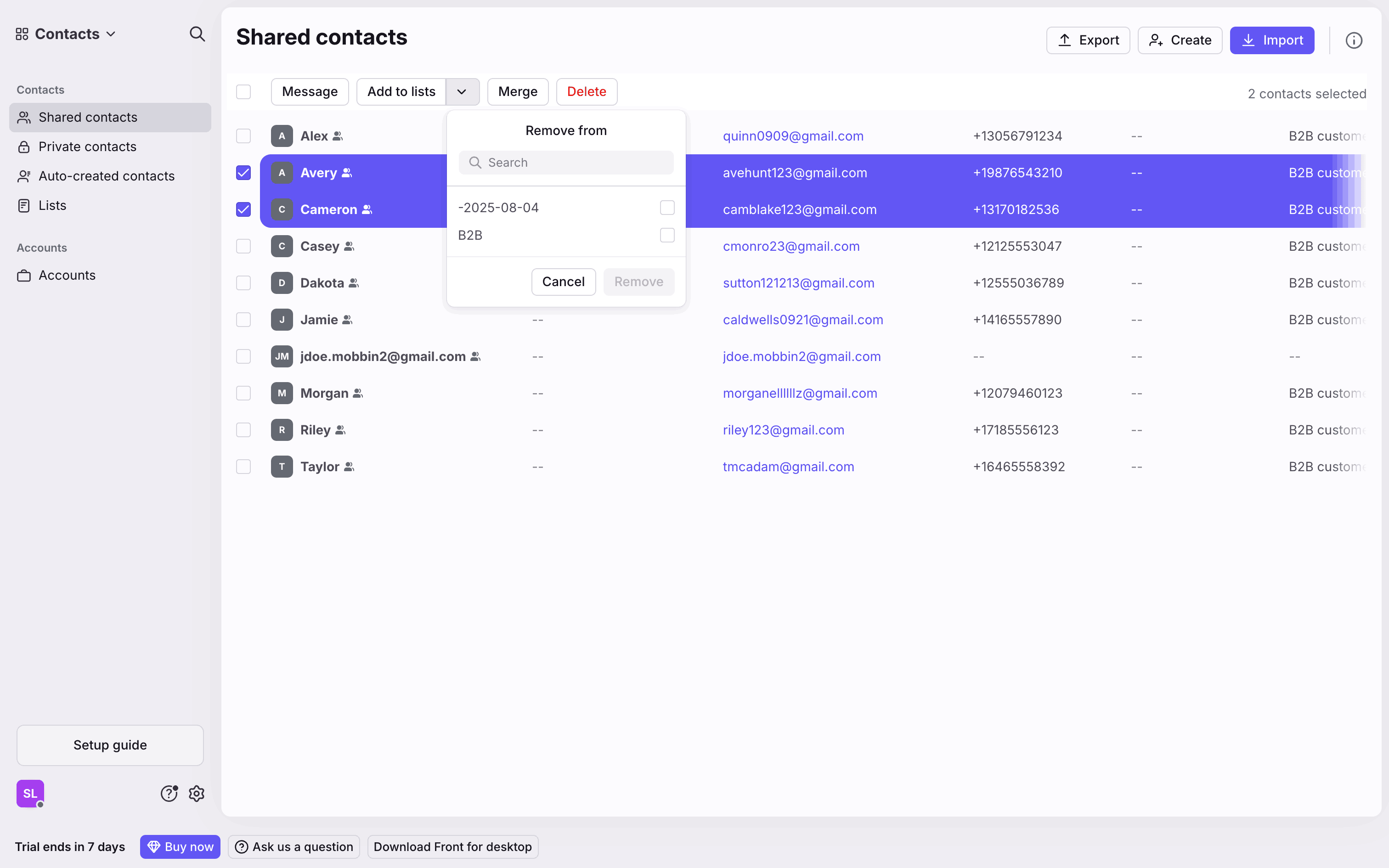Click shared-contact icon next to Morgan
Image resolution: width=1389 pixels, height=868 pixels.
358,393
